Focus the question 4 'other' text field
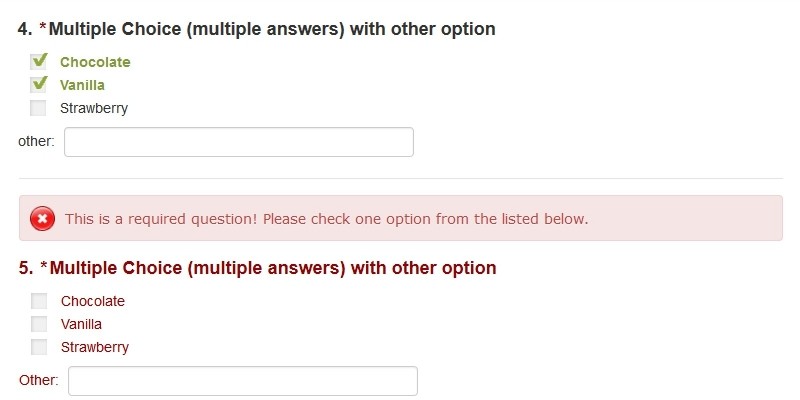 [x=238, y=142]
